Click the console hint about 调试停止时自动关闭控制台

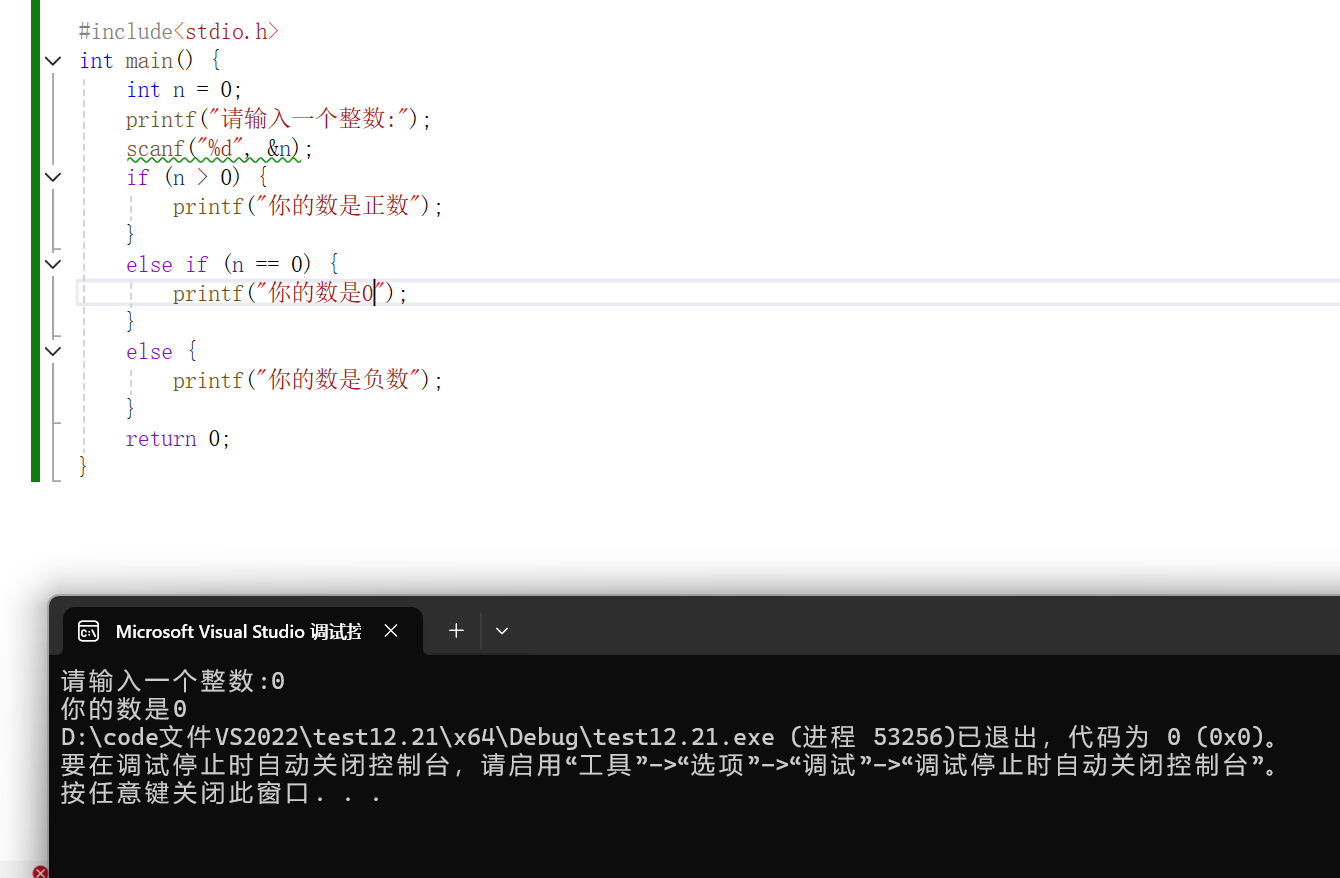(672, 766)
